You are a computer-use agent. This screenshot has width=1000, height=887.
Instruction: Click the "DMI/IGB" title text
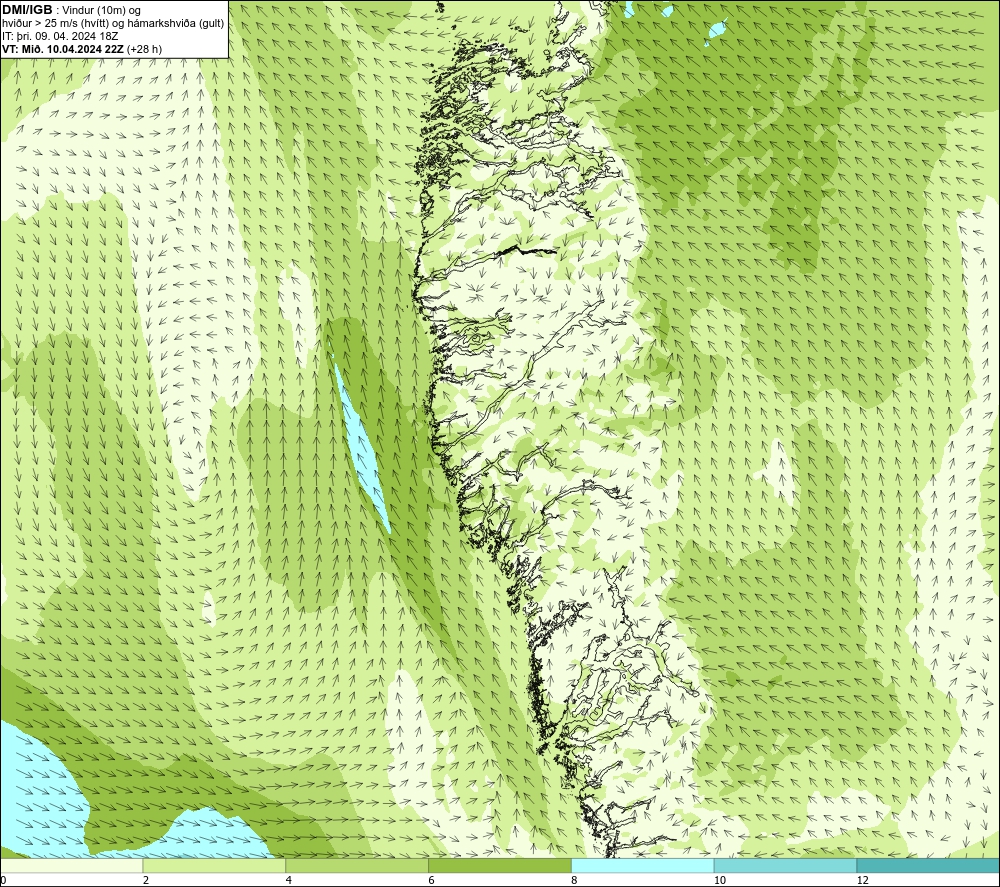pos(27,10)
